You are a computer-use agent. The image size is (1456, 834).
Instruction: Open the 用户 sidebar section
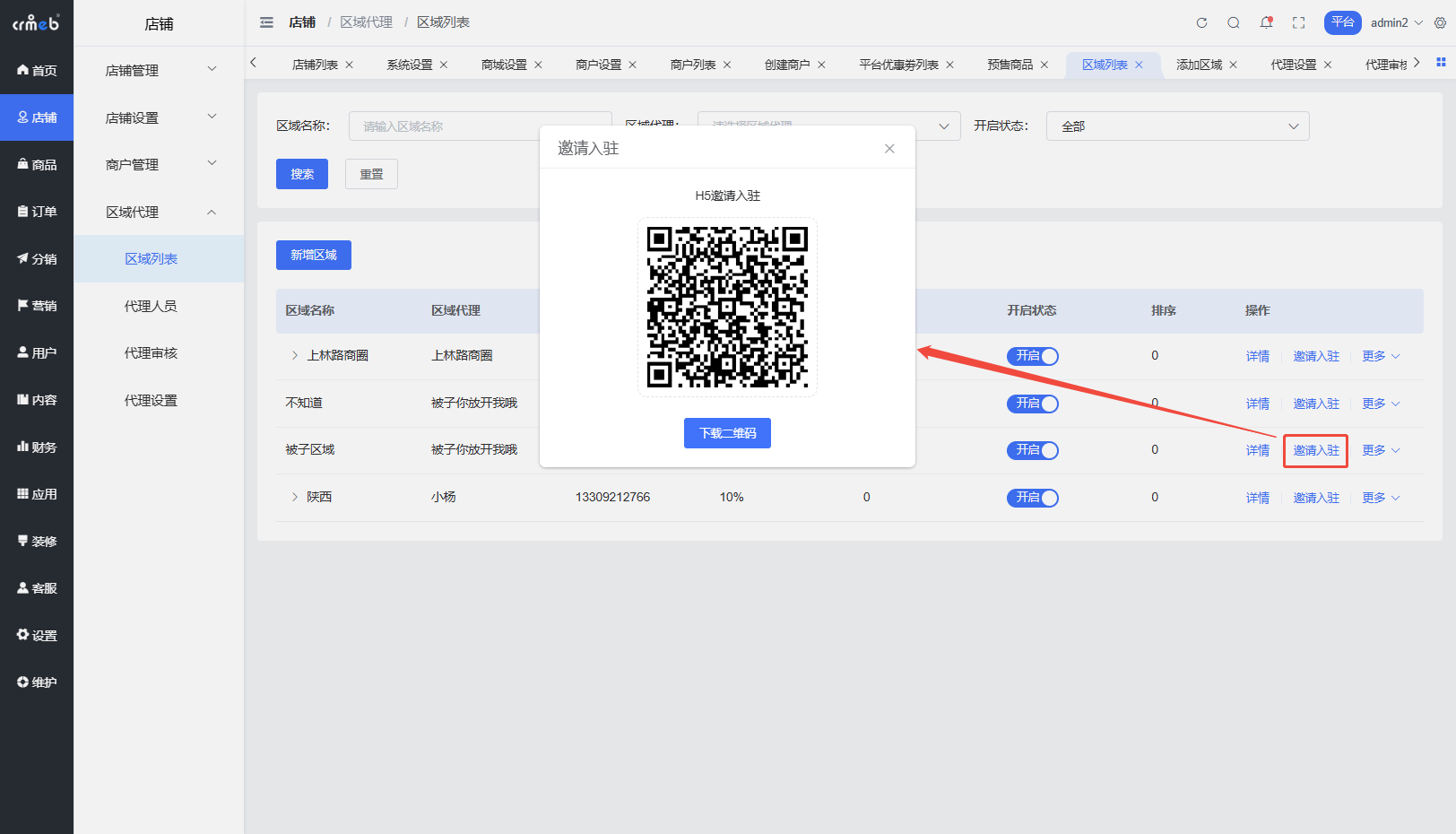37,352
